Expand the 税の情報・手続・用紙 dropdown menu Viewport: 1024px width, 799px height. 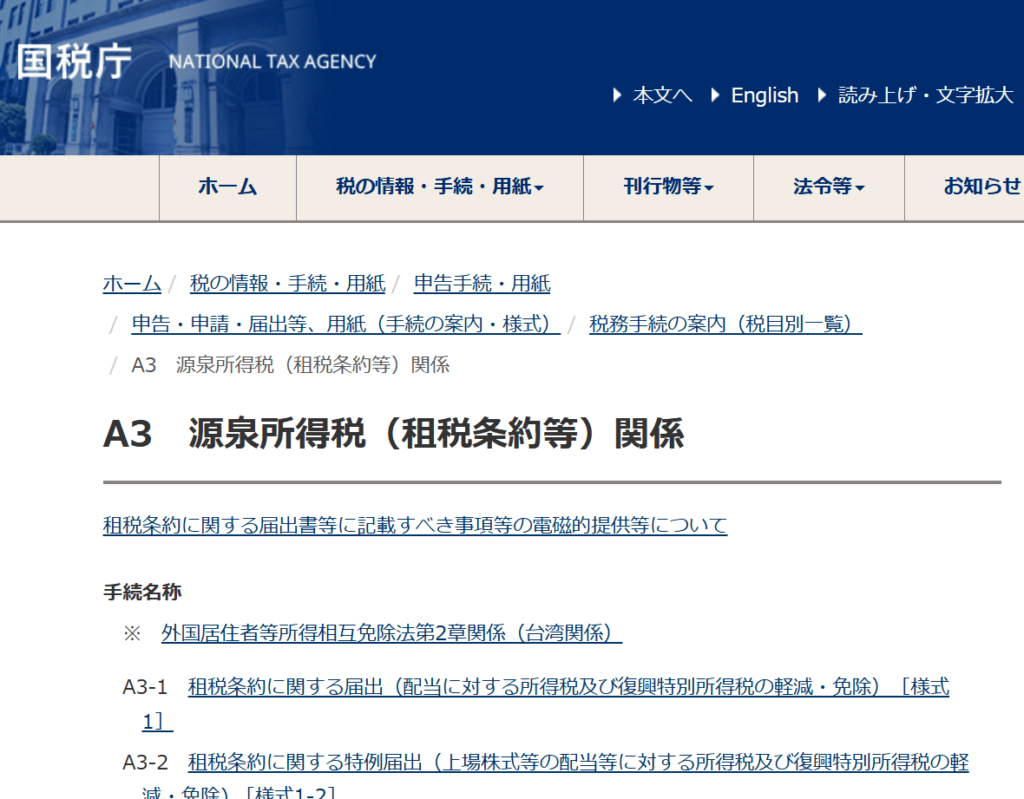click(x=439, y=187)
